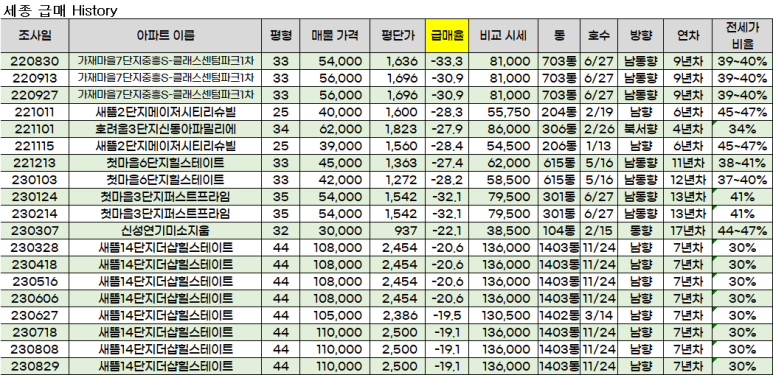Image resolution: width=773 pixels, height=375 pixels.
Task: Click date cell 230829
Action: tap(35, 366)
